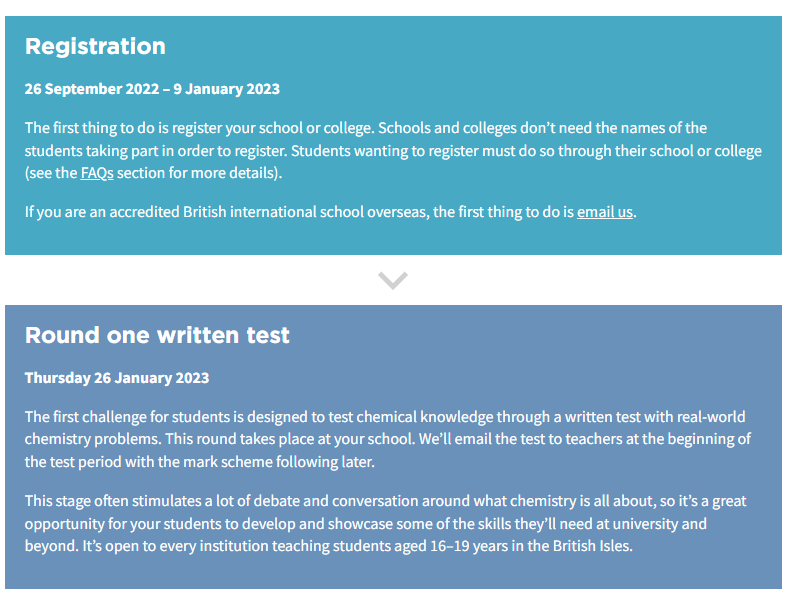Open the FAQs link
The image size is (789, 594).
[x=97, y=173]
